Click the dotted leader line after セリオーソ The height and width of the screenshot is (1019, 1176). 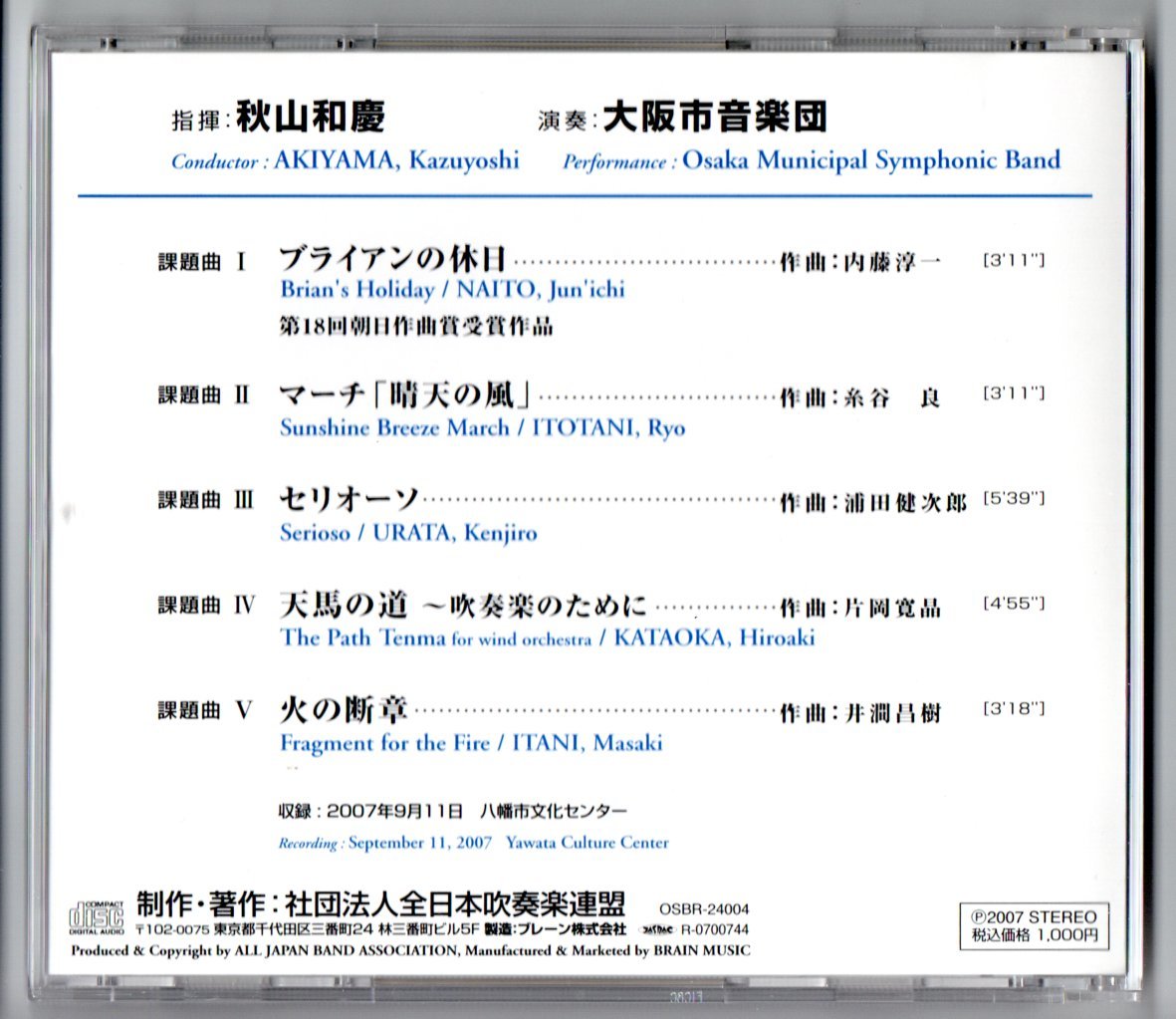tap(637, 499)
